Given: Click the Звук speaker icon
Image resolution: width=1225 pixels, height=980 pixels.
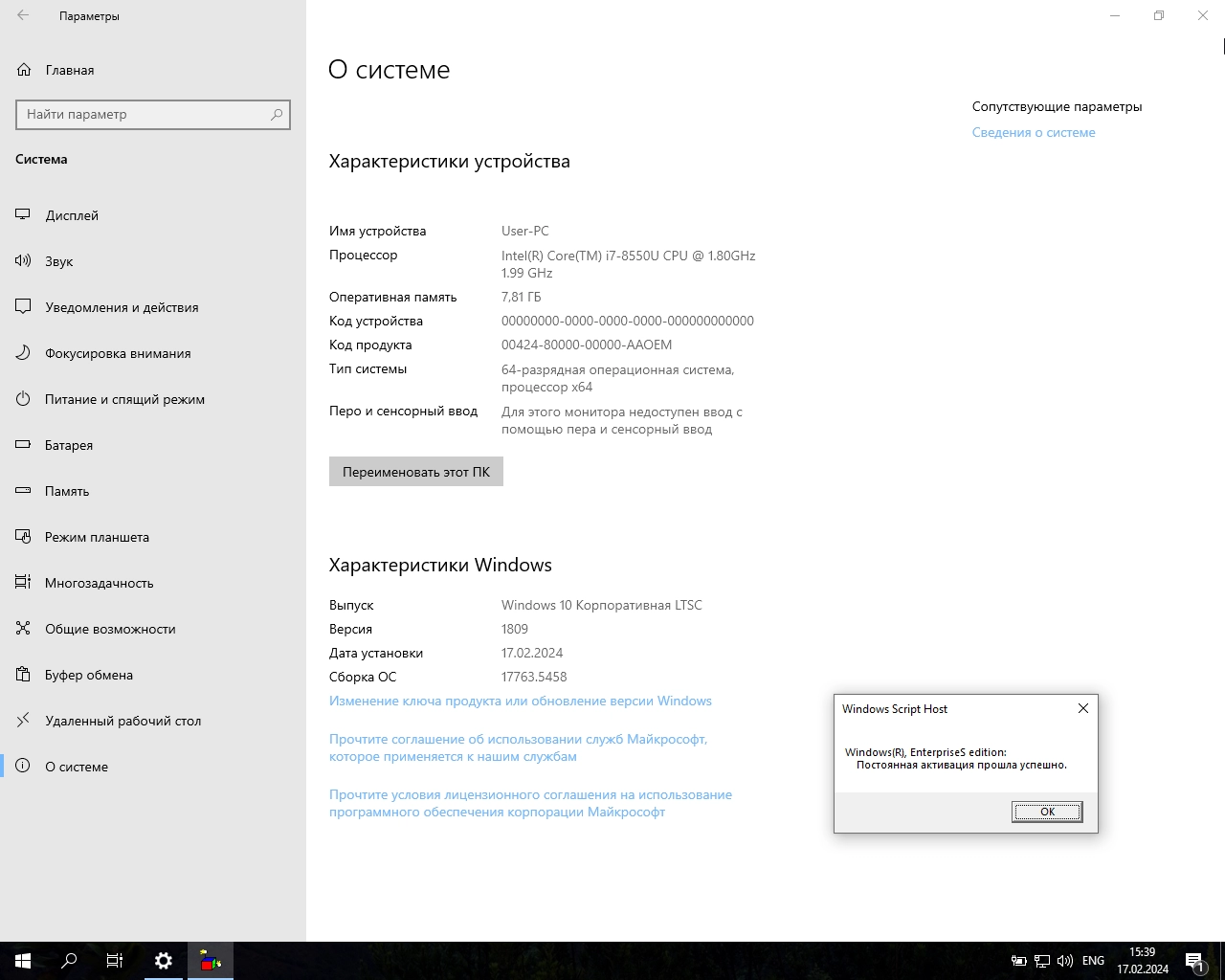Looking at the screenshot, I should 23,261.
